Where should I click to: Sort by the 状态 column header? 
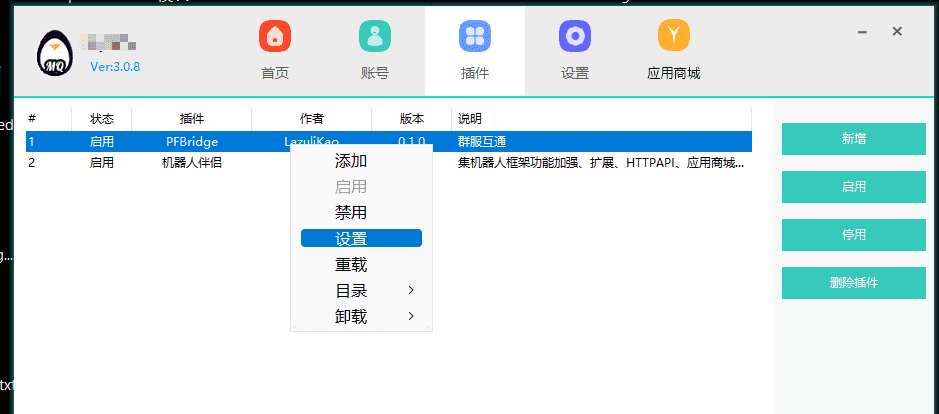[x=102, y=119]
